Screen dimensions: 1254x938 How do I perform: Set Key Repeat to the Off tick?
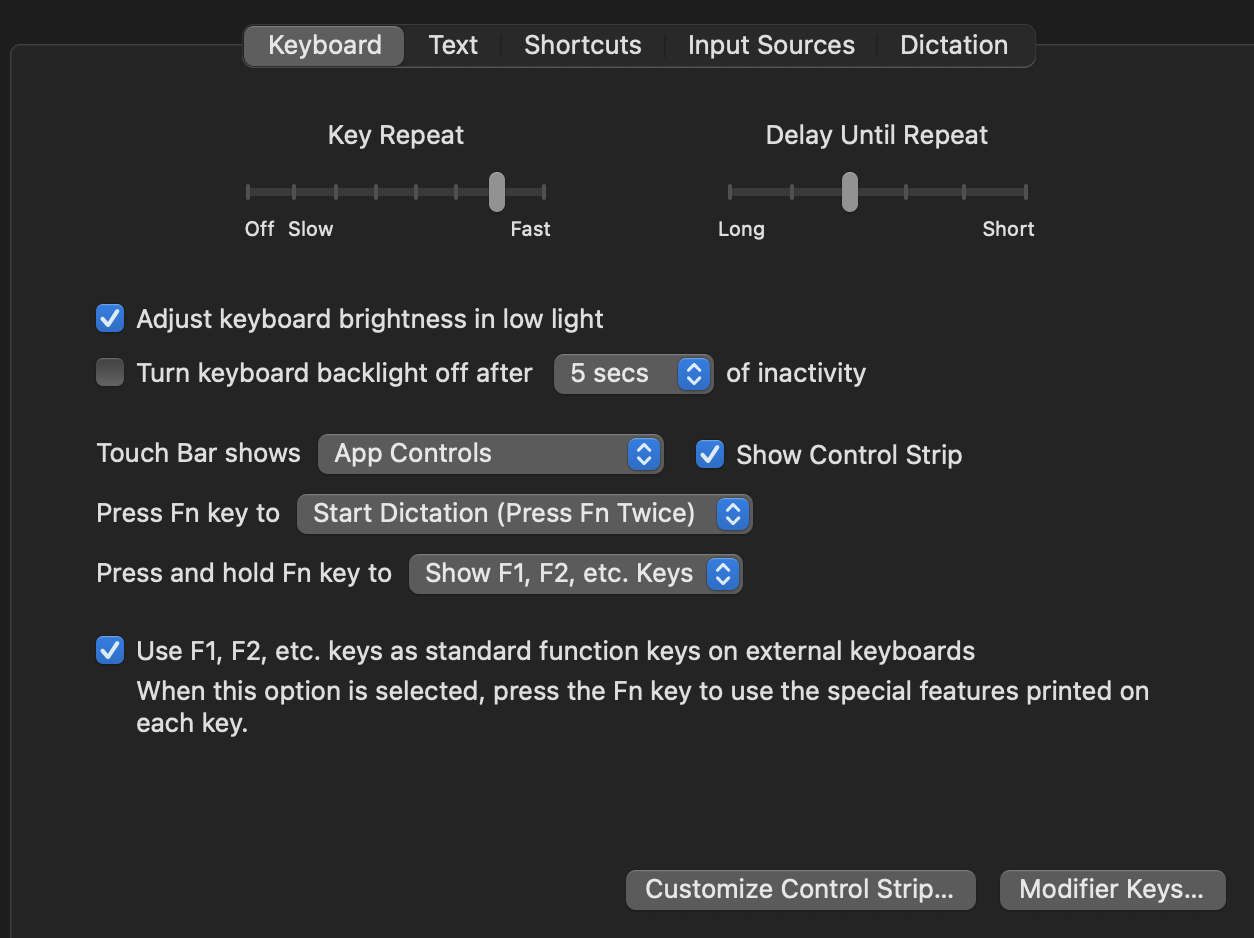coord(248,192)
